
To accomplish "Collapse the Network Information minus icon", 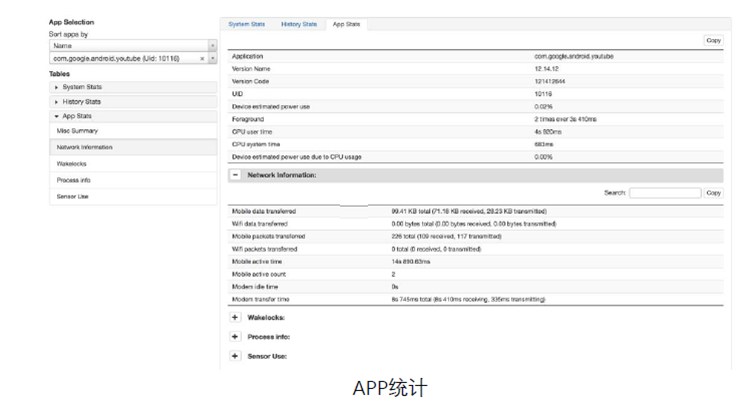I will coord(235,175).
